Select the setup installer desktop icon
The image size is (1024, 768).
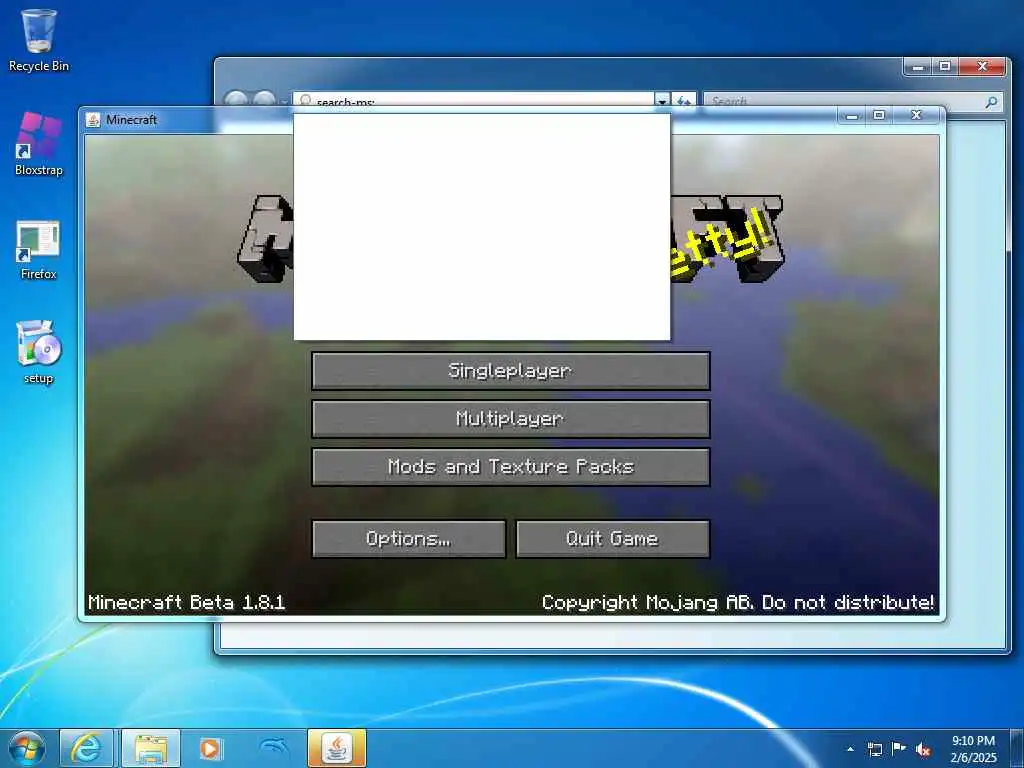click(x=39, y=353)
